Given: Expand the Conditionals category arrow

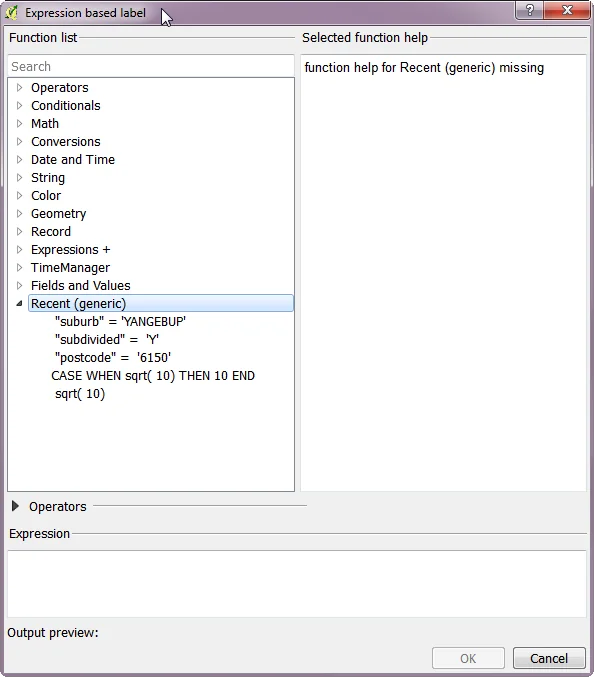Looking at the screenshot, I should [x=19, y=106].
